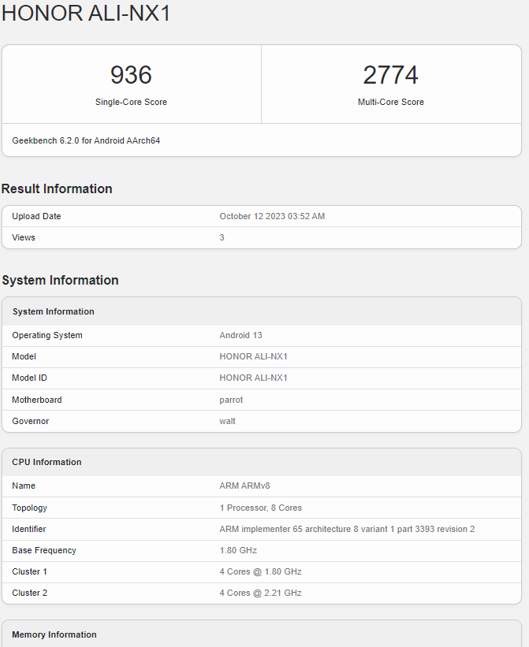Click the Motherboard label
Viewport: 529px width, 647px height.
(37, 400)
